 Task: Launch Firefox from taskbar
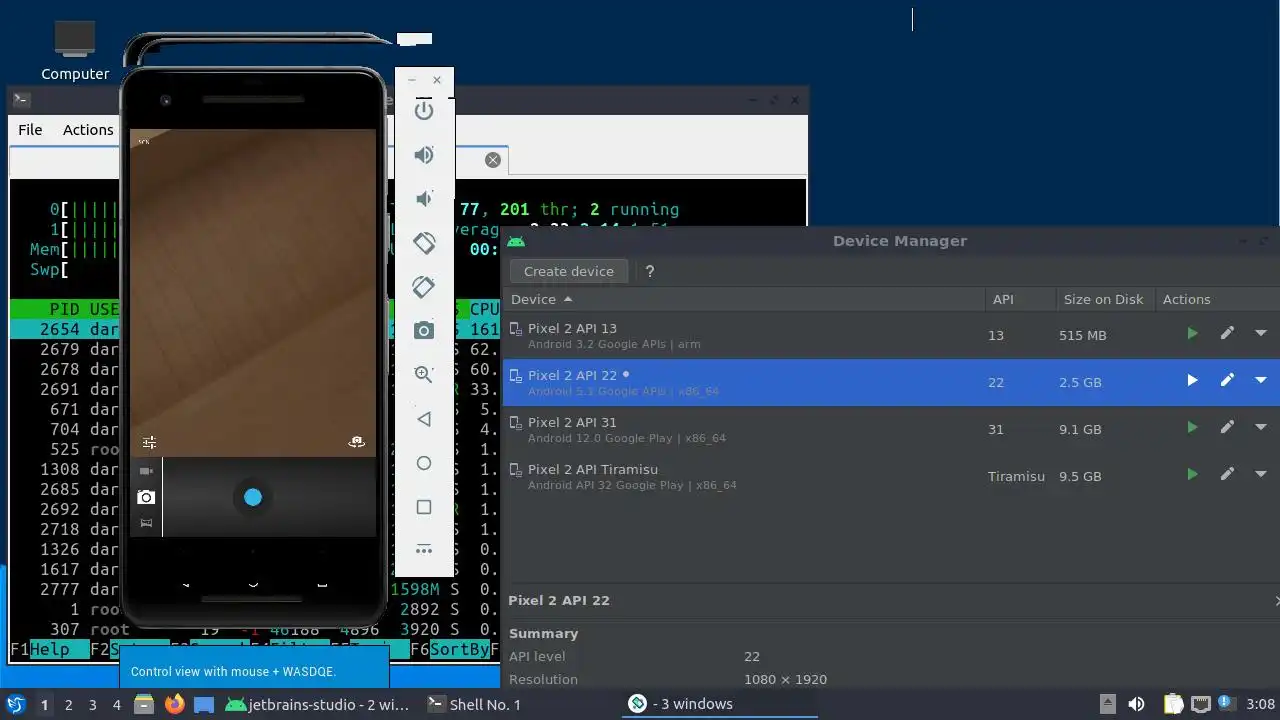[x=174, y=704]
